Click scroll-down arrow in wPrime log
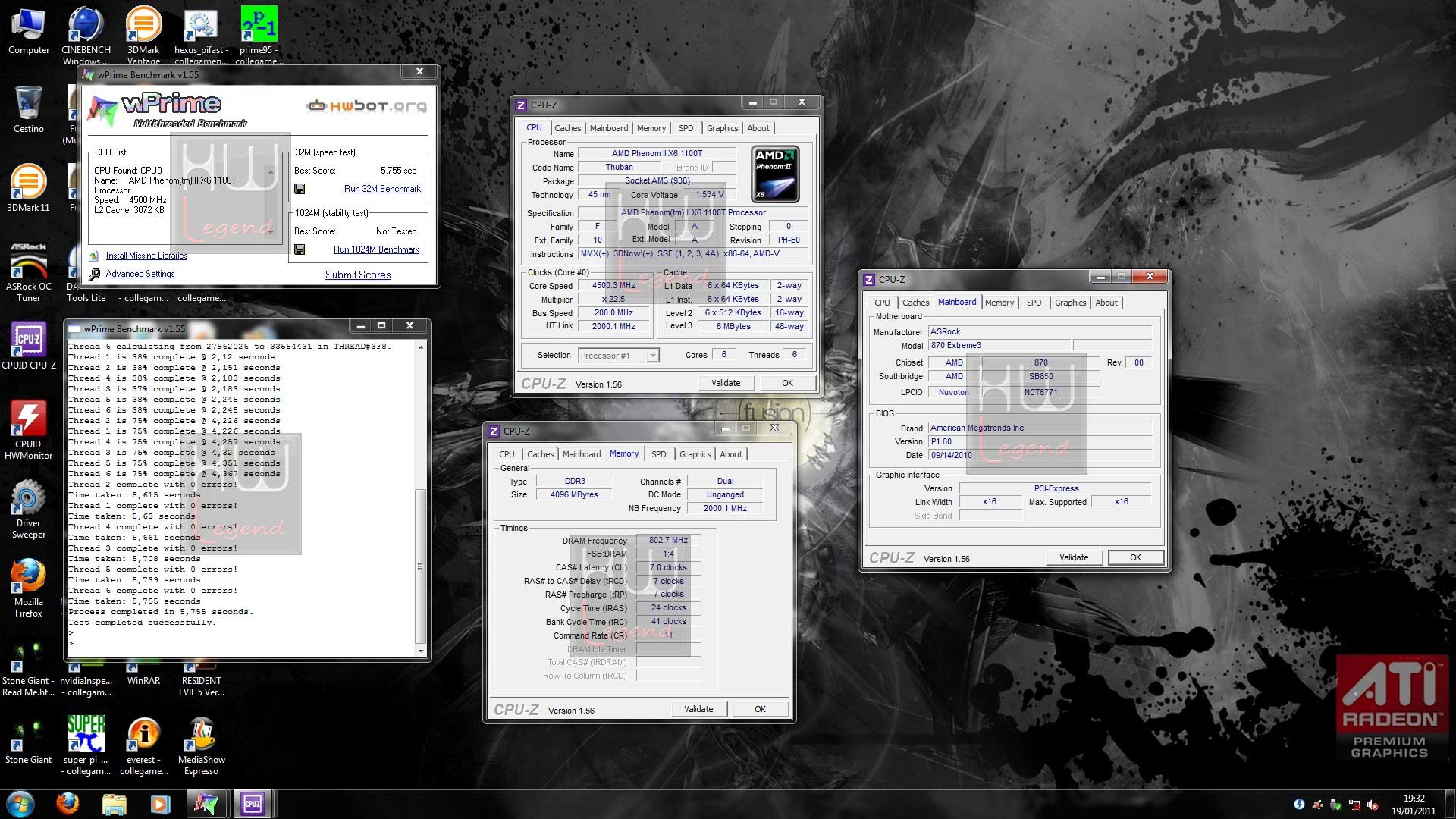 pos(421,651)
